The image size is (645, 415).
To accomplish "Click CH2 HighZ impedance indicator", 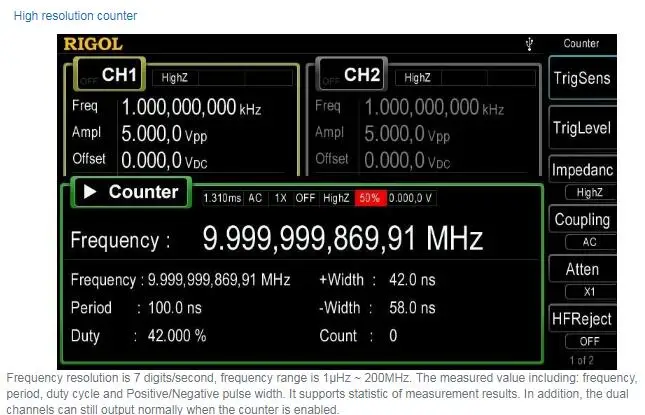I will point(418,78).
